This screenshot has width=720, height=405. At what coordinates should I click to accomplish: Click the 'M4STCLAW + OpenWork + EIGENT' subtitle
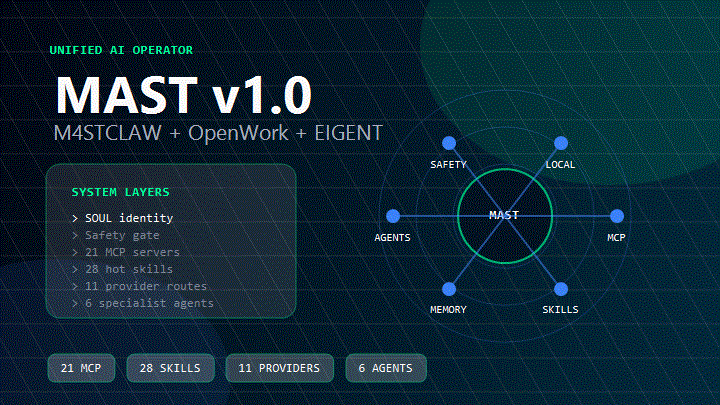tap(218, 133)
